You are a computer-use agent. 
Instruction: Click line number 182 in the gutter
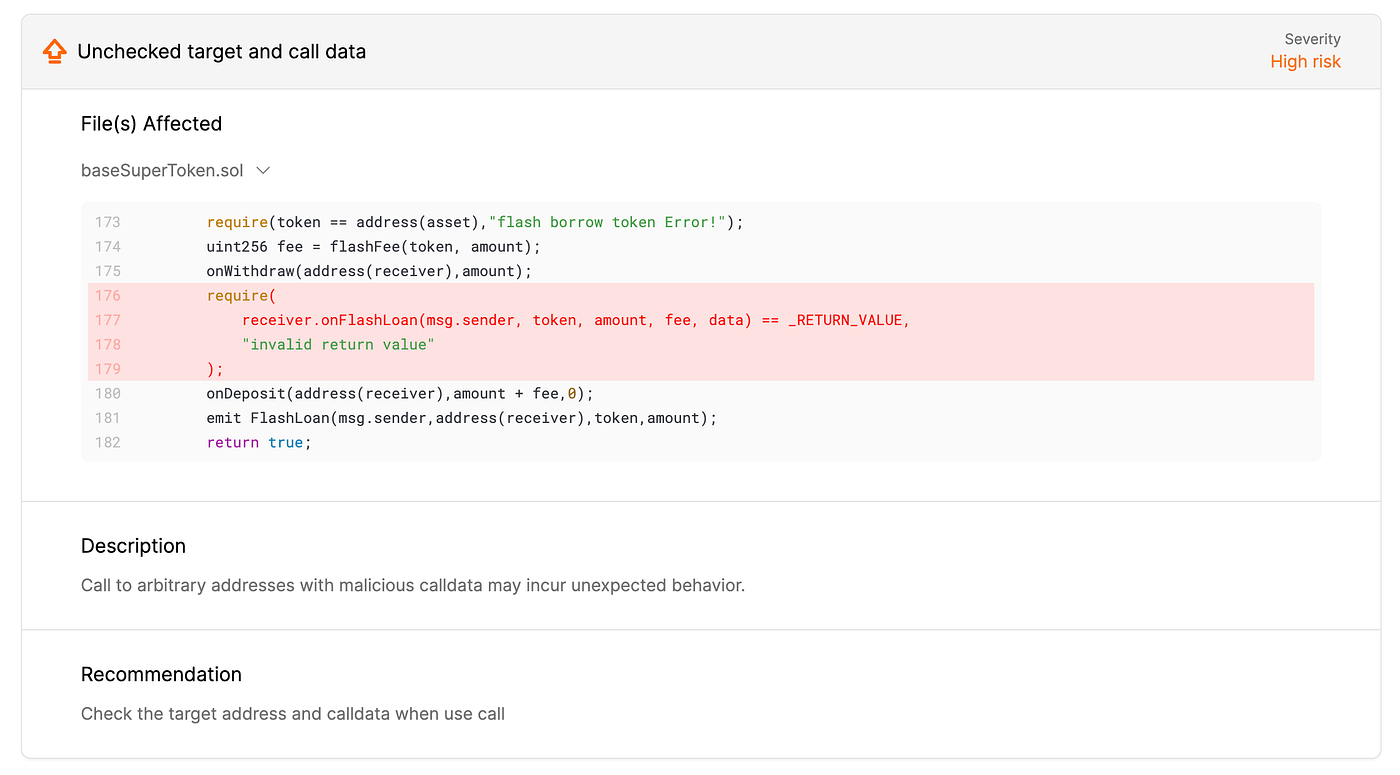click(108, 442)
